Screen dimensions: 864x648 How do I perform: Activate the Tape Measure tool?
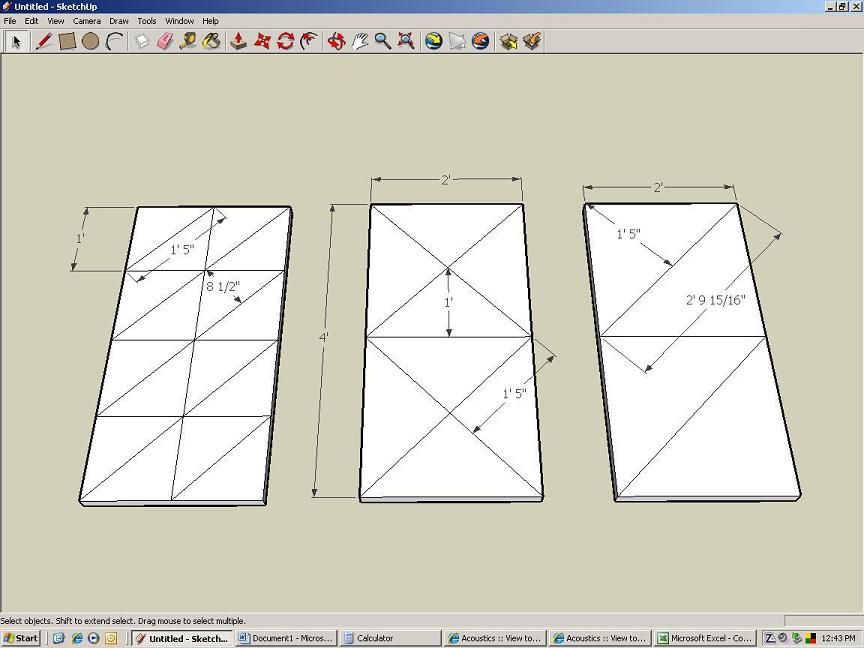(188, 41)
